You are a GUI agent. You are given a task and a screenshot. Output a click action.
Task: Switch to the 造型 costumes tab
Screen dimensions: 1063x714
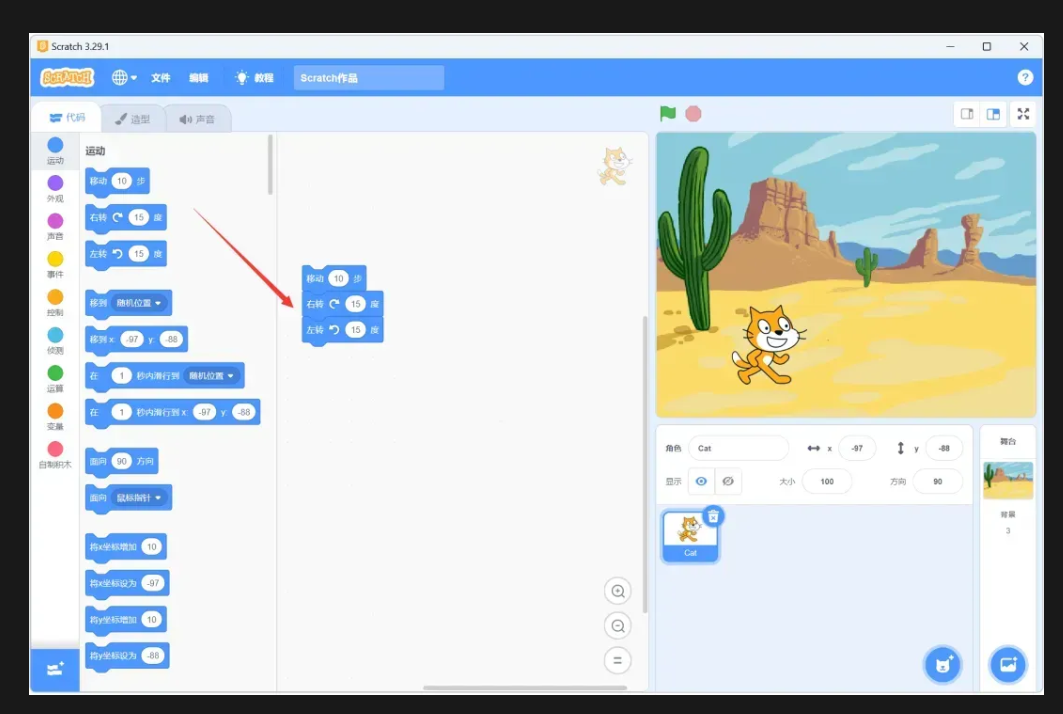pos(132,119)
